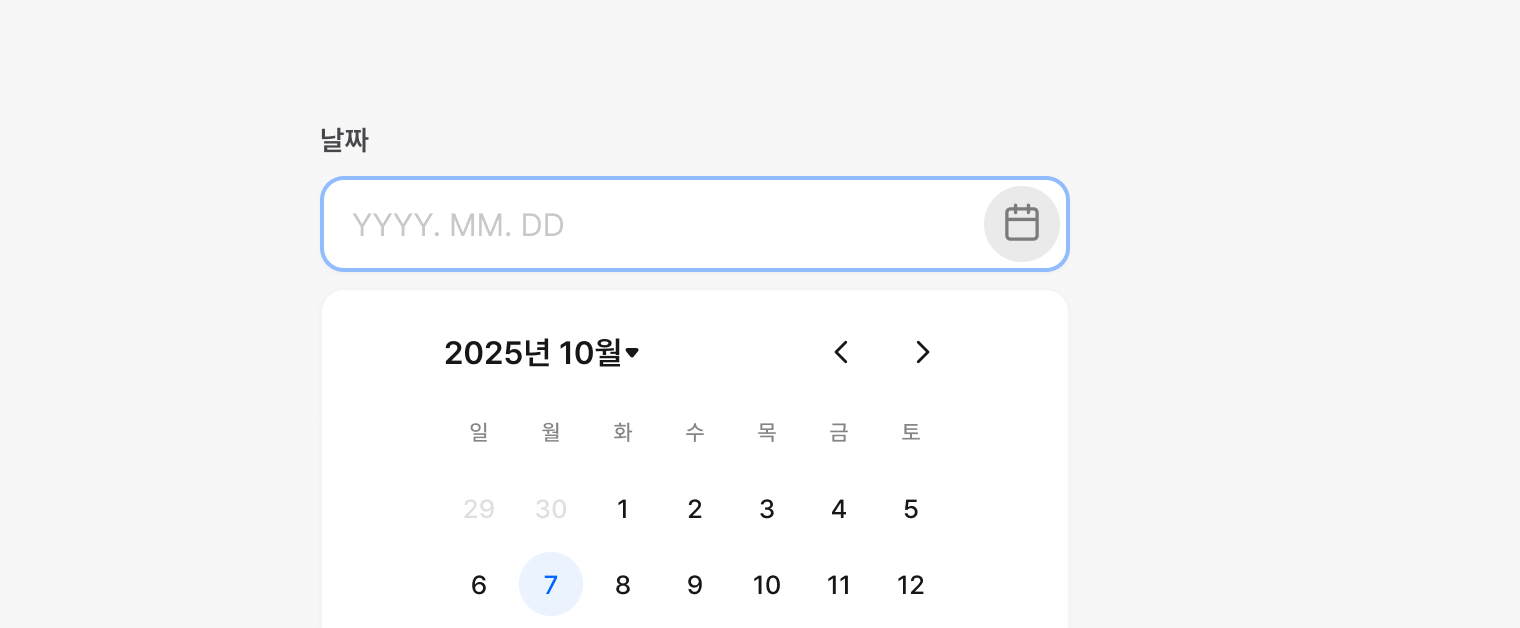The width and height of the screenshot is (1520, 628).
Task: Select October 7, the highlighted date
Action: pos(551,585)
